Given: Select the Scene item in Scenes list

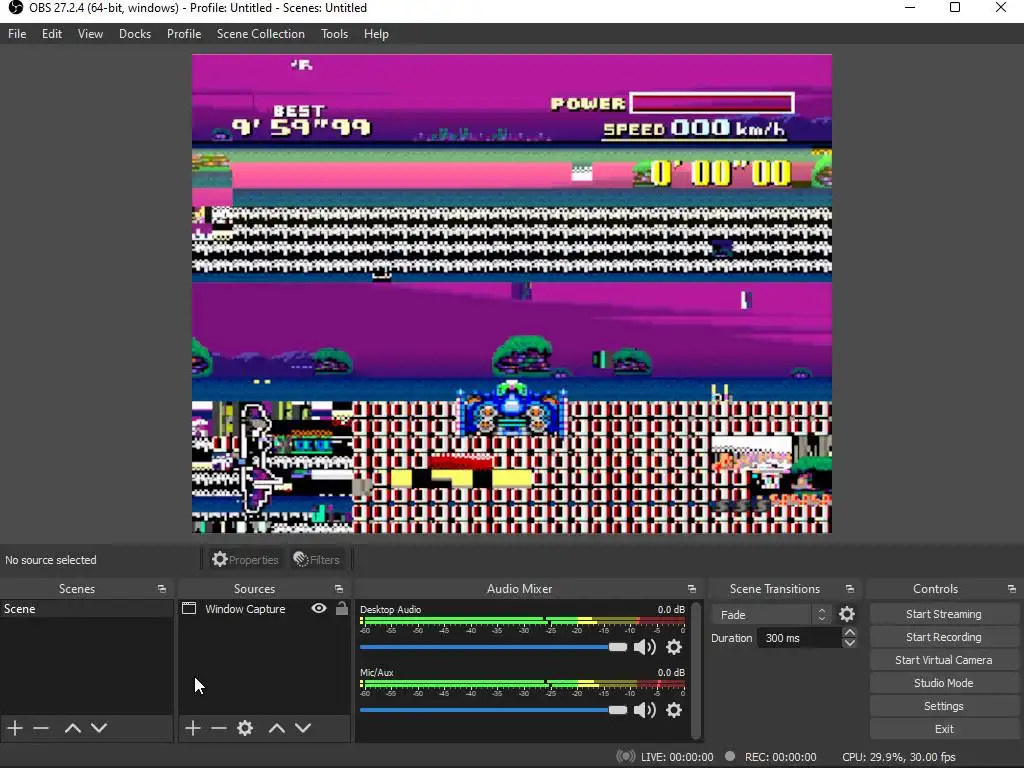Looking at the screenshot, I should pos(86,609).
